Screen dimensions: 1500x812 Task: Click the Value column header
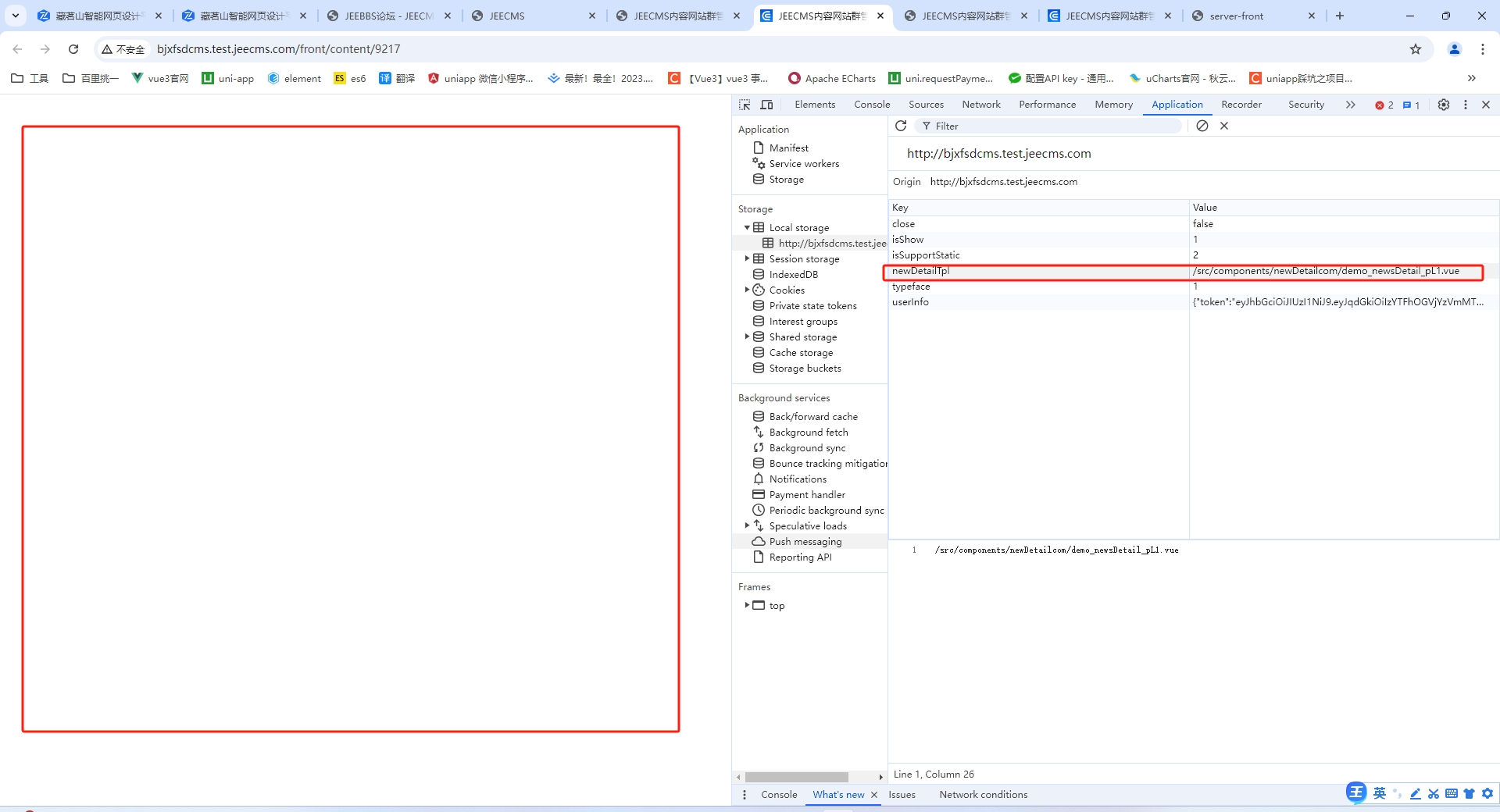click(x=1344, y=207)
